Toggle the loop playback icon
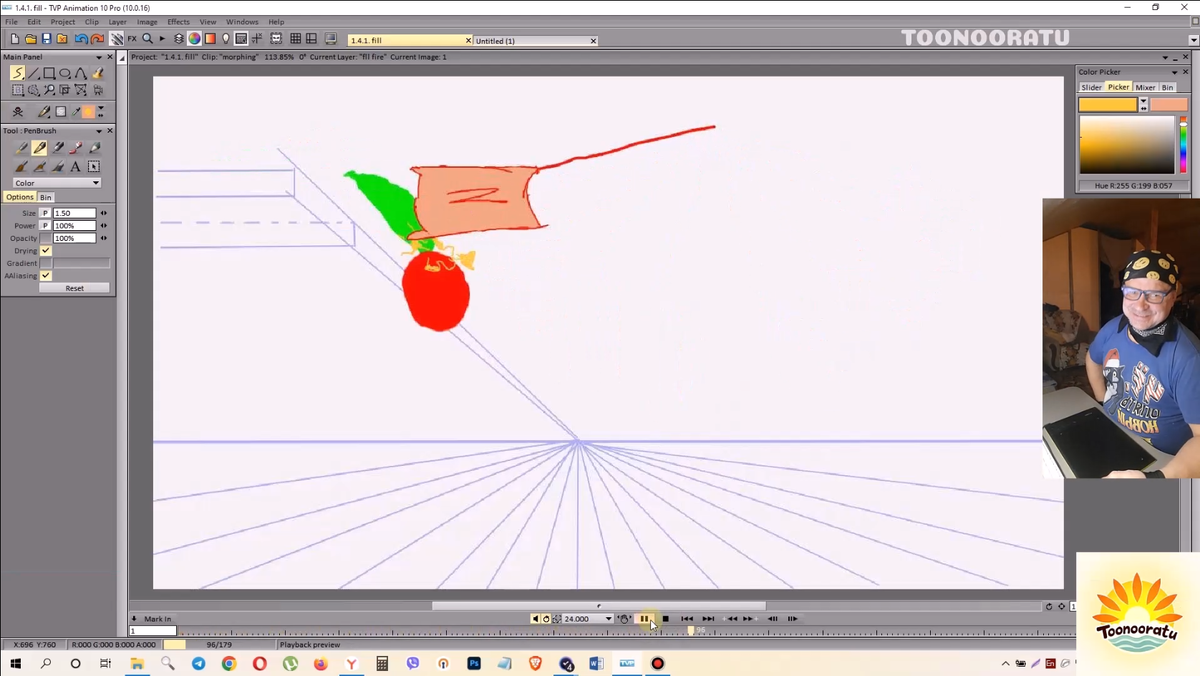 tap(546, 619)
